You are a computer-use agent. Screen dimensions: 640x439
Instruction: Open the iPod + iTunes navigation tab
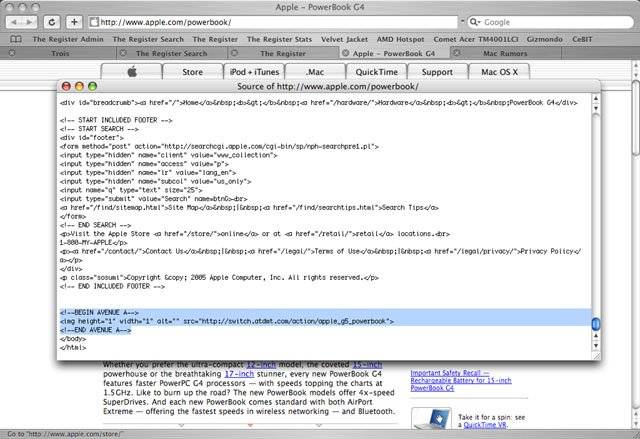(x=254, y=72)
